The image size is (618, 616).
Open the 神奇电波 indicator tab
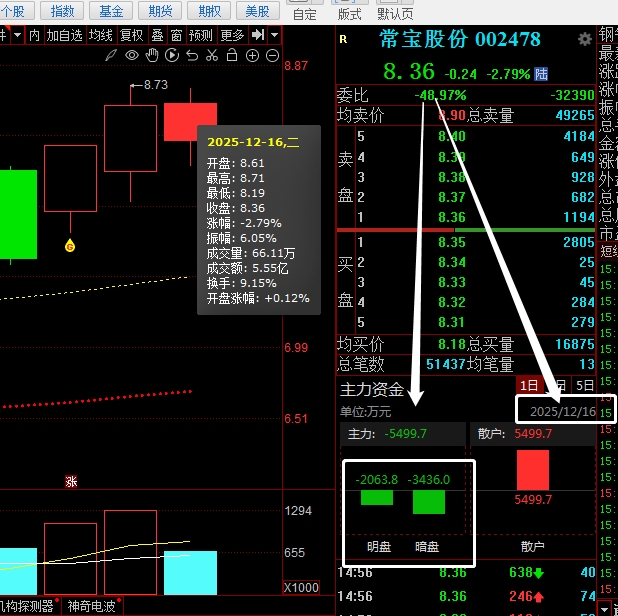91,606
